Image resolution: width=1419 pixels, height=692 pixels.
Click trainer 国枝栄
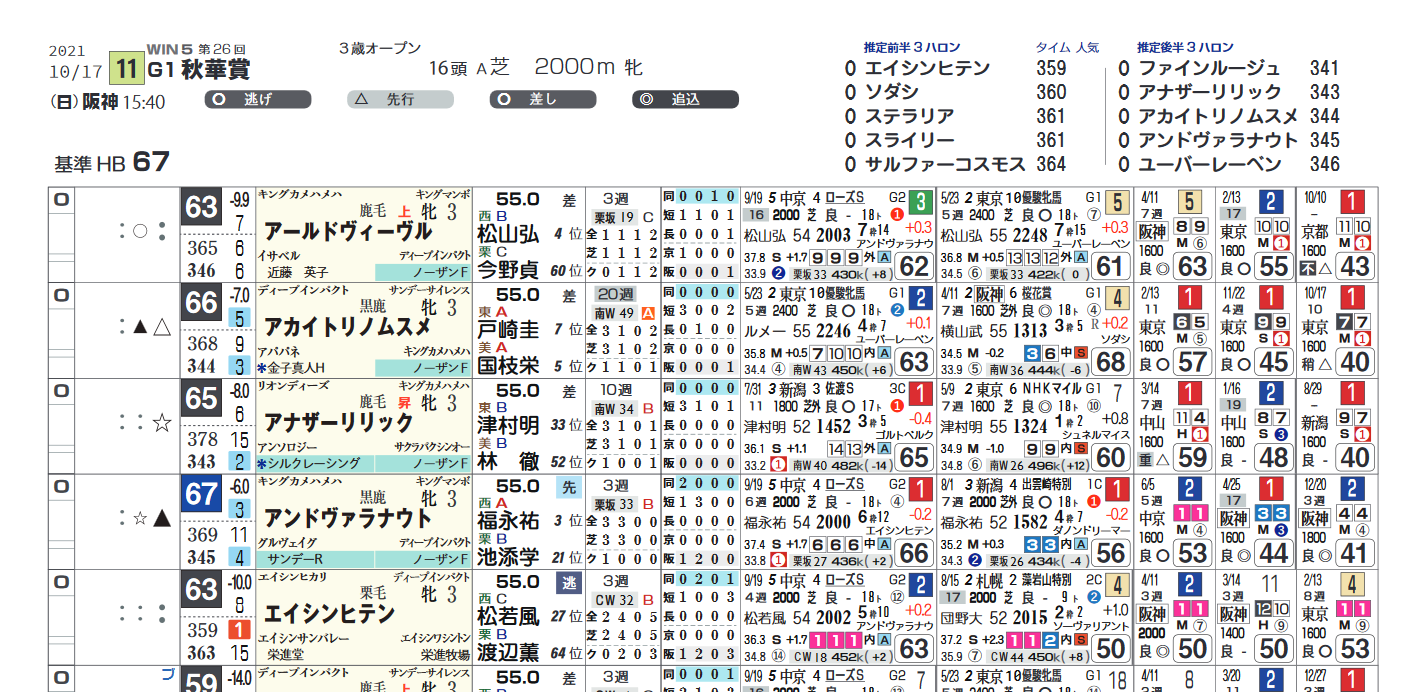(x=507, y=365)
